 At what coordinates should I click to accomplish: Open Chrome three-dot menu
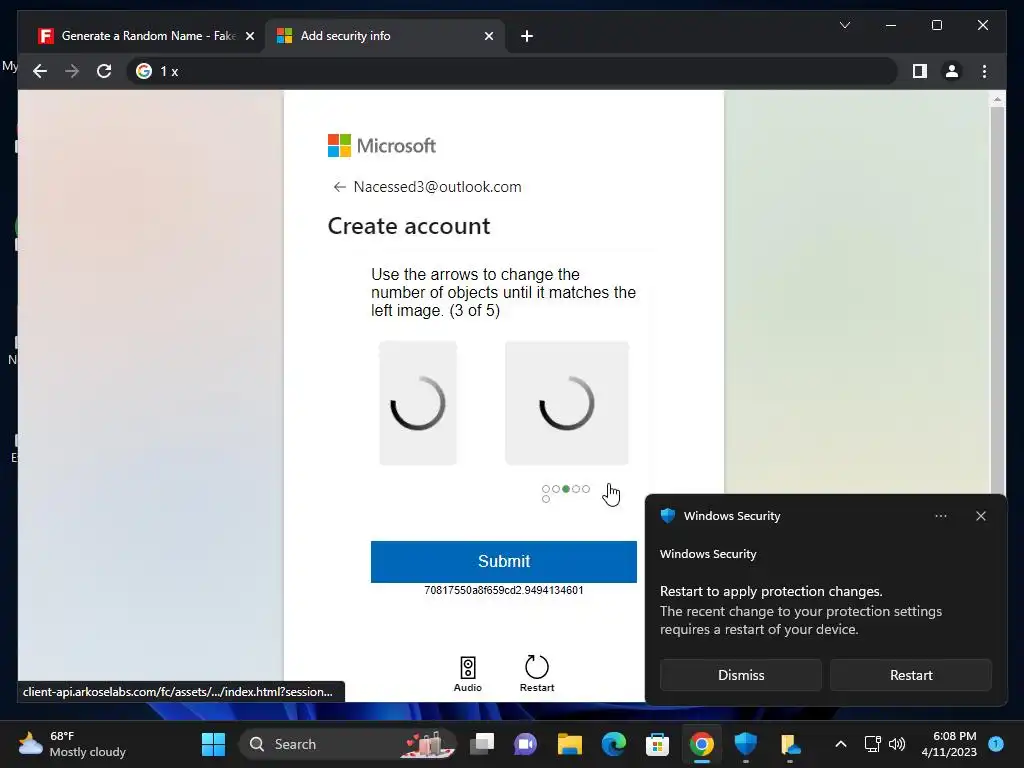coord(984,71)
